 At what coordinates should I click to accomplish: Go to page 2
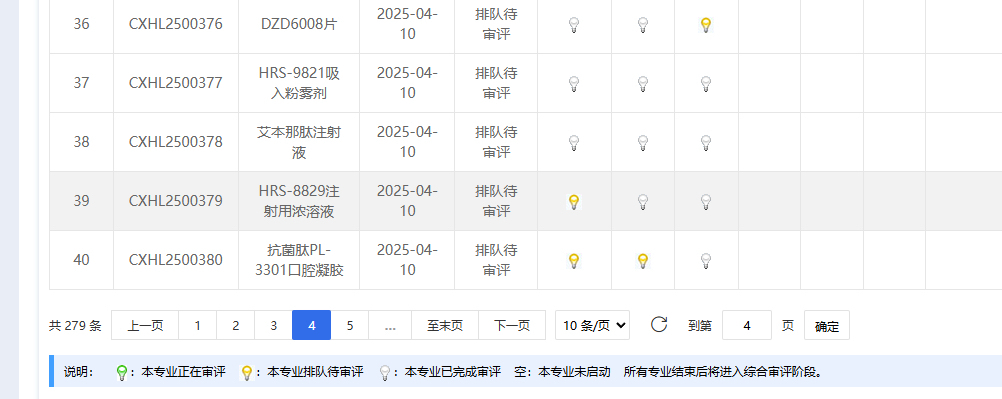tap(236, 325)
